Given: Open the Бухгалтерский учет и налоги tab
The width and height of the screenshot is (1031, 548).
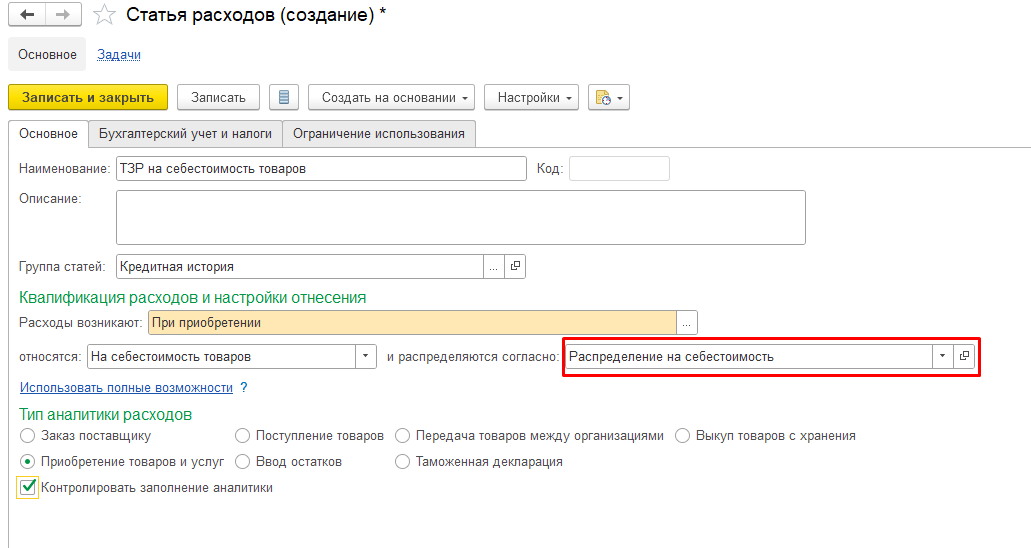Looking at the screenshot, I should coord(185,134).
